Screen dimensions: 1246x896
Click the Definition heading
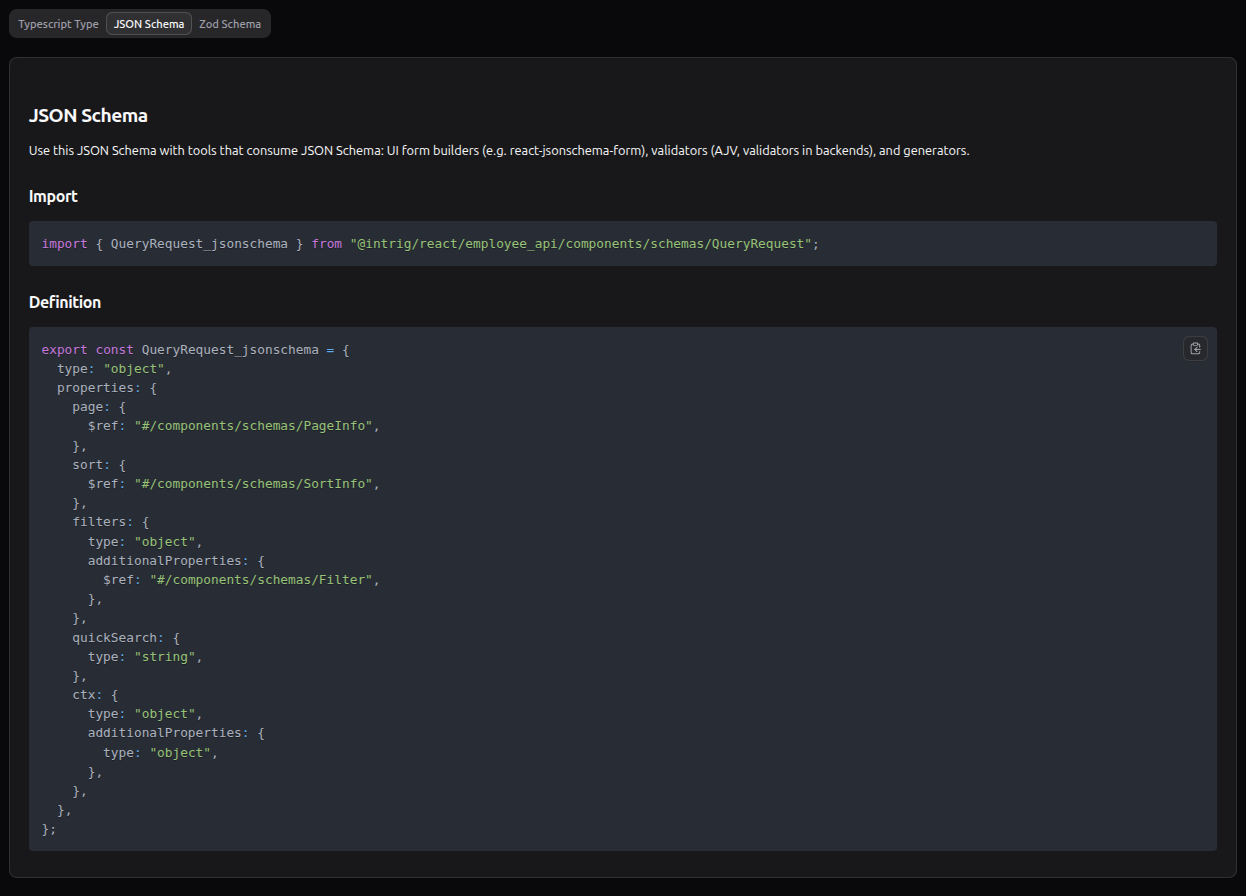pos(64,302)
